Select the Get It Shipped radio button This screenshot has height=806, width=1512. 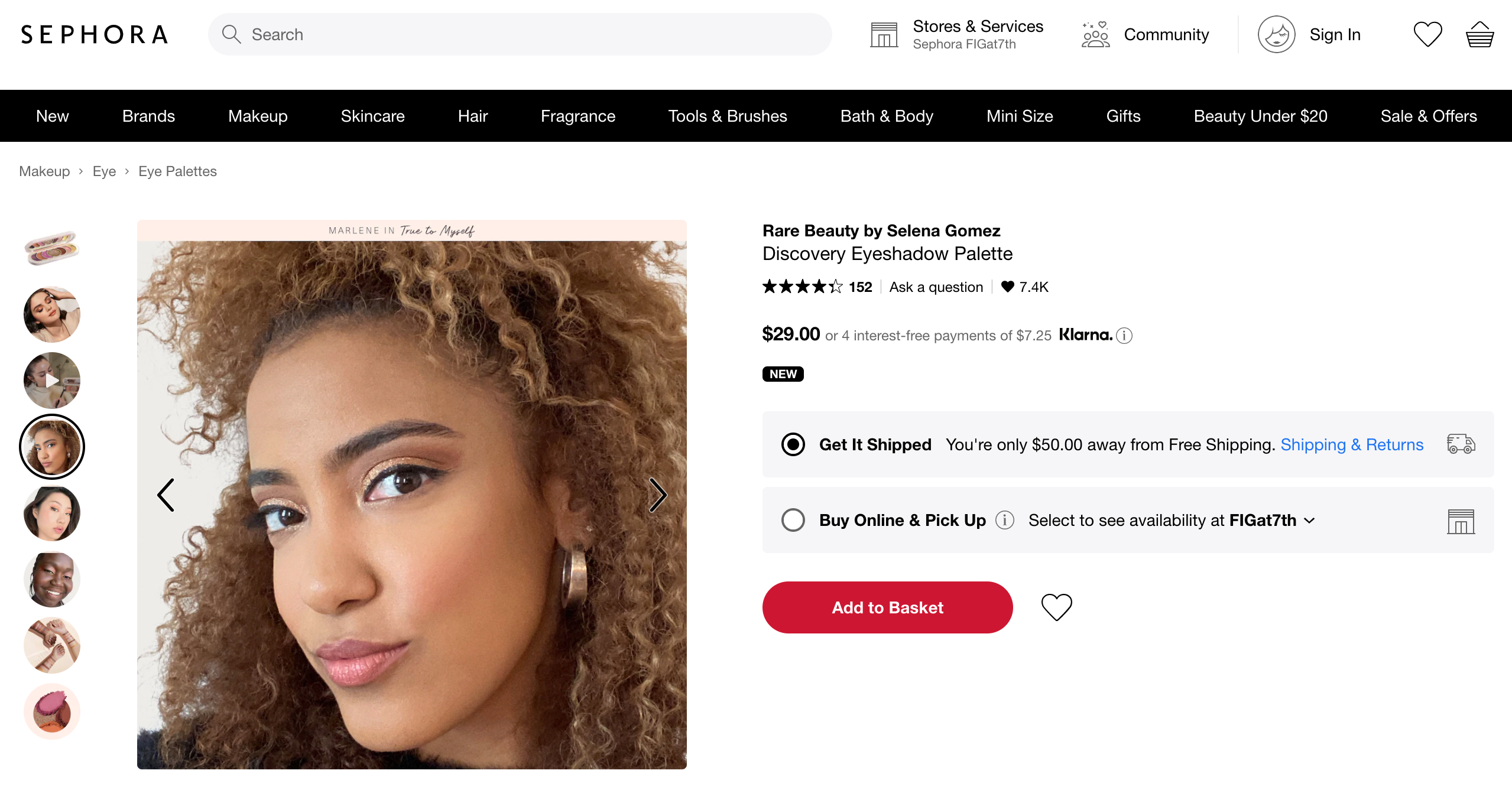coord(793,444)
